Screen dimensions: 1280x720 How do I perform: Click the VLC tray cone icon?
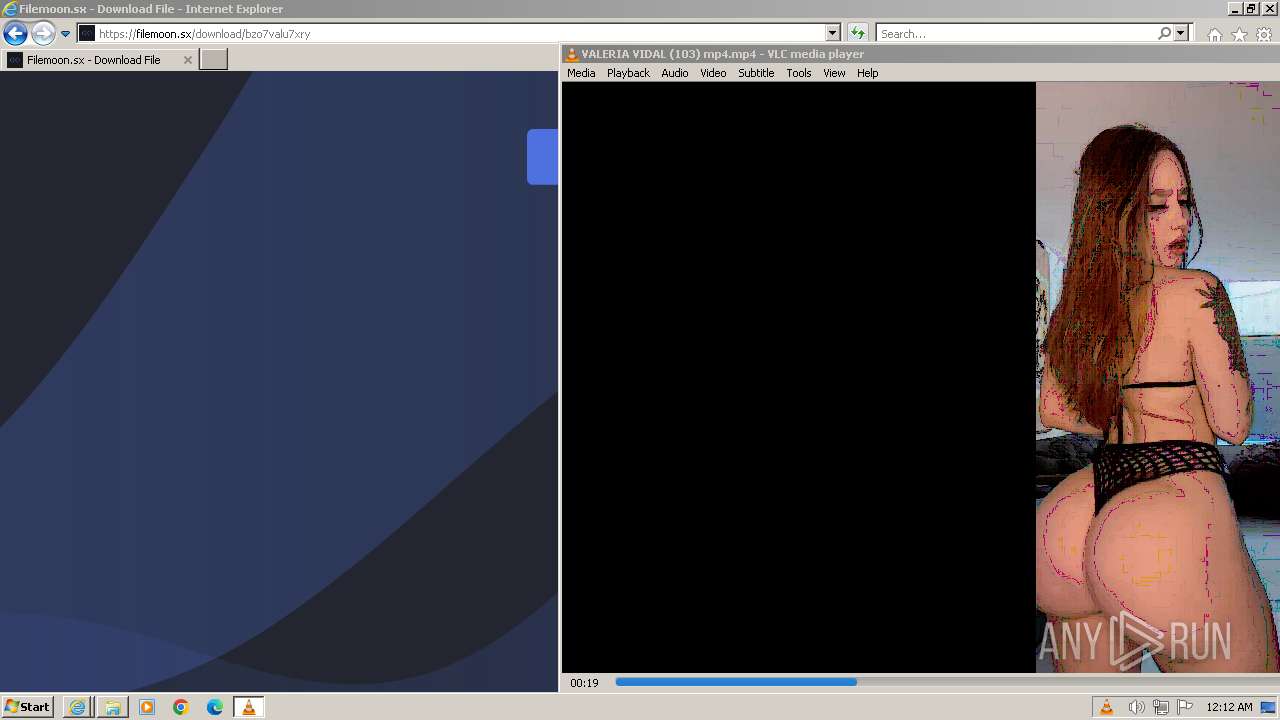1106,707
